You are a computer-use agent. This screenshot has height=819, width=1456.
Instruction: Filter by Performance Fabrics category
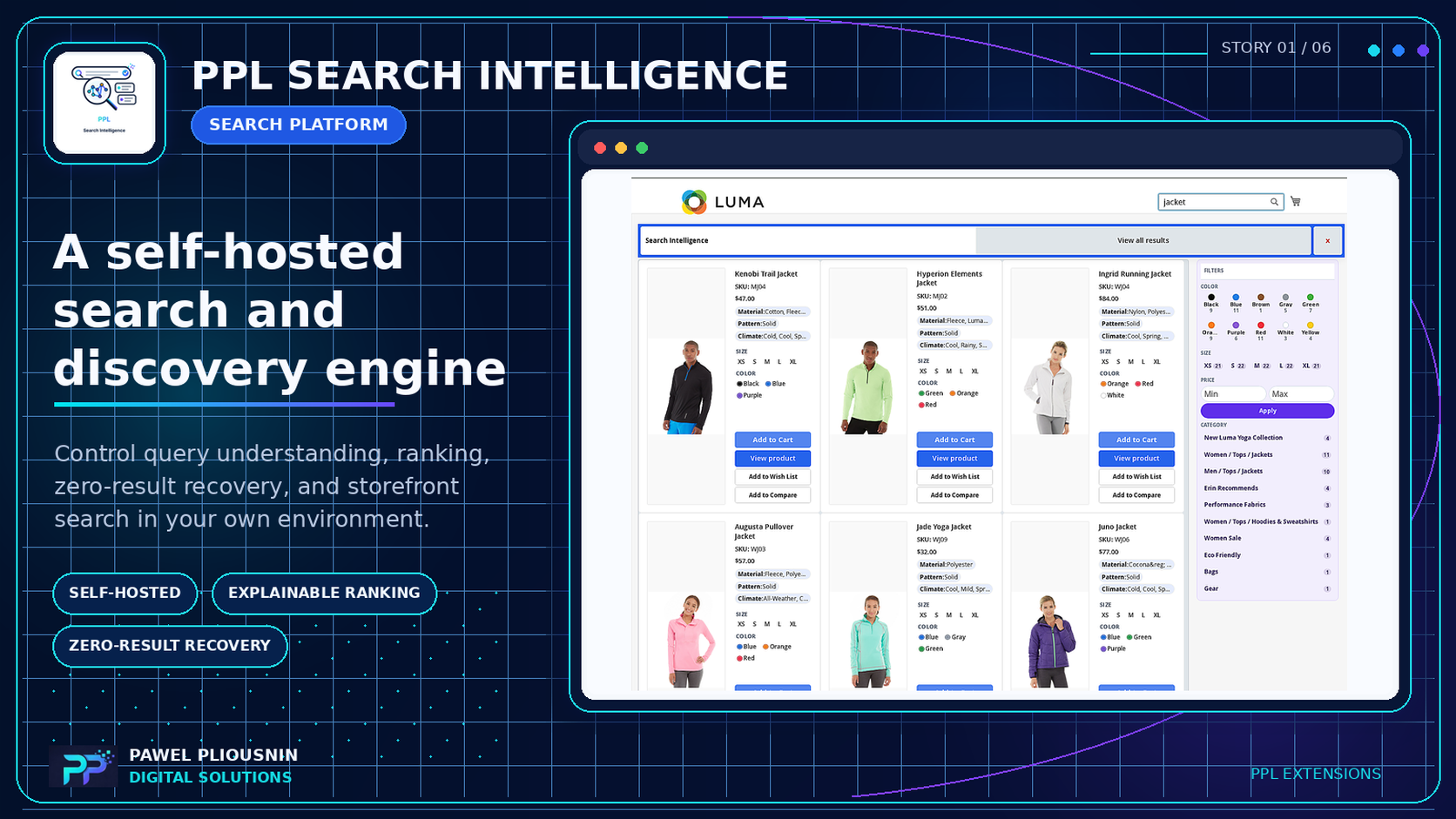(x=1267, y=505)
